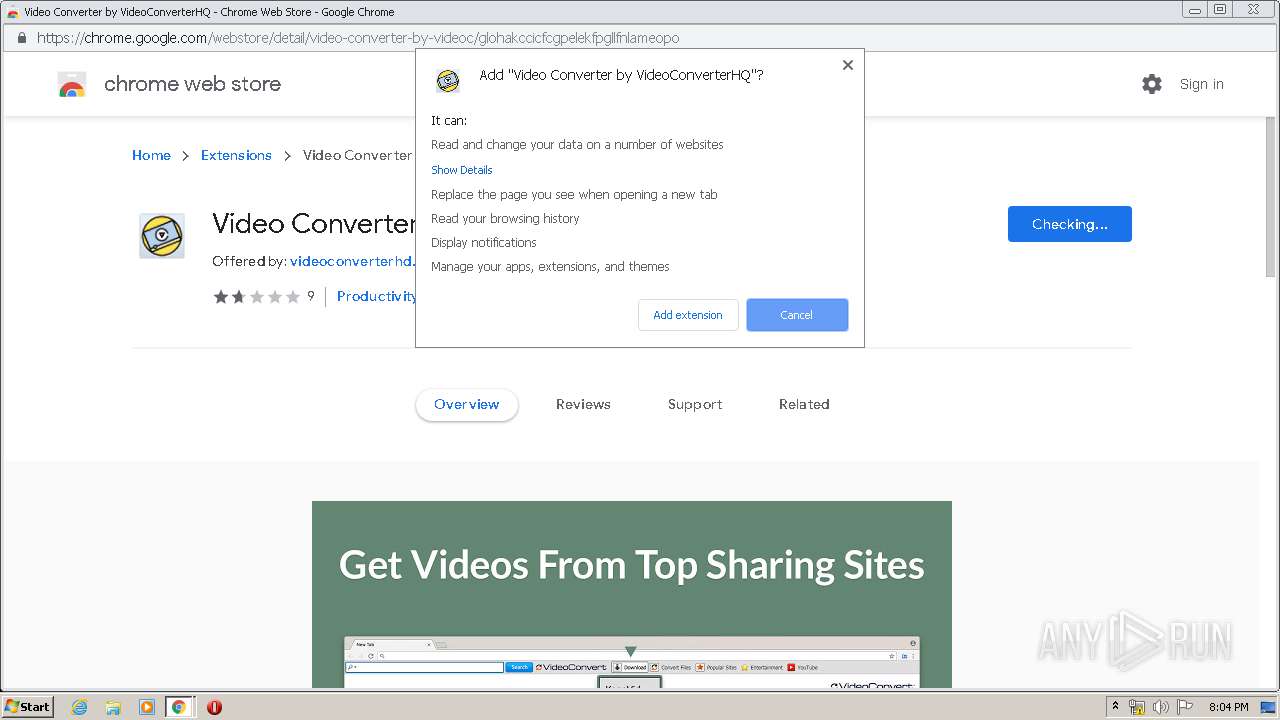Click 'Replace the page you see' text
The height and width of the screenshot is (720, 1280).
click(574, 194)
